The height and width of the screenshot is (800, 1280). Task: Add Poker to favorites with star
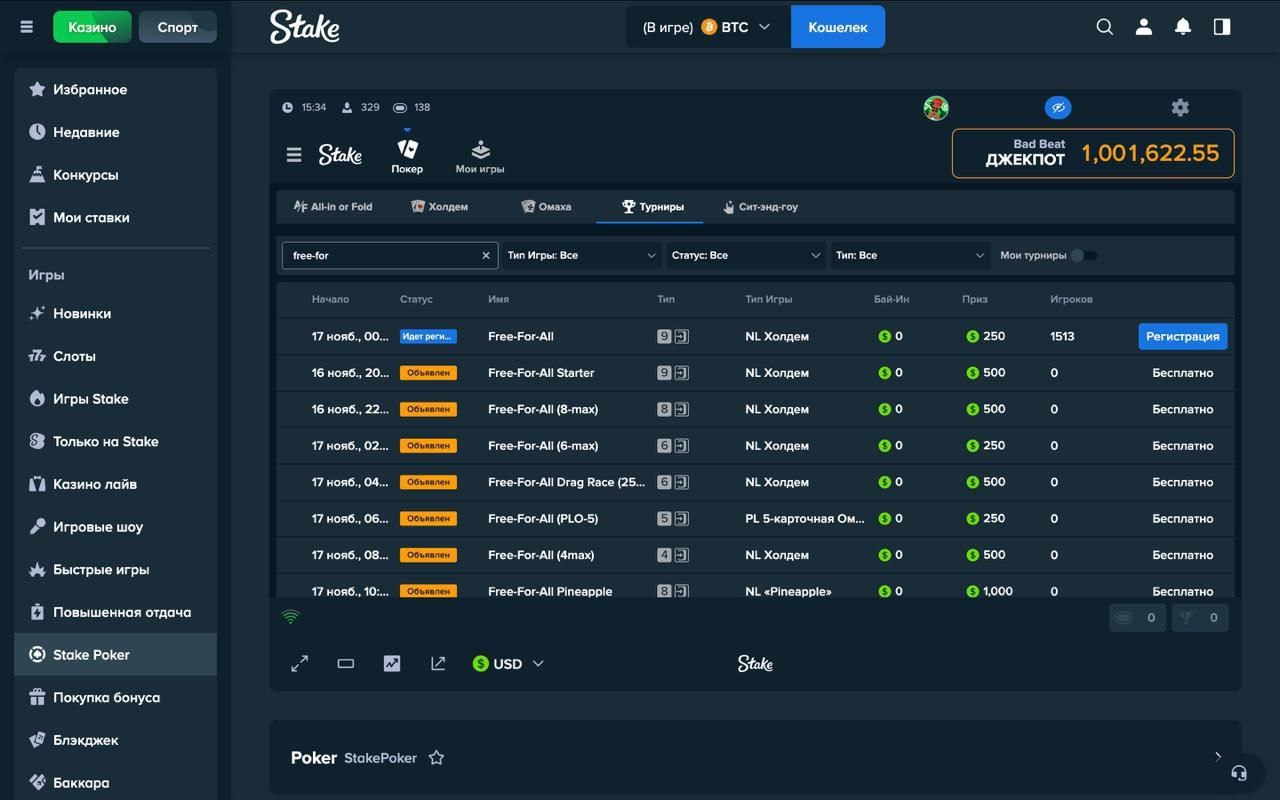(436, 758)
